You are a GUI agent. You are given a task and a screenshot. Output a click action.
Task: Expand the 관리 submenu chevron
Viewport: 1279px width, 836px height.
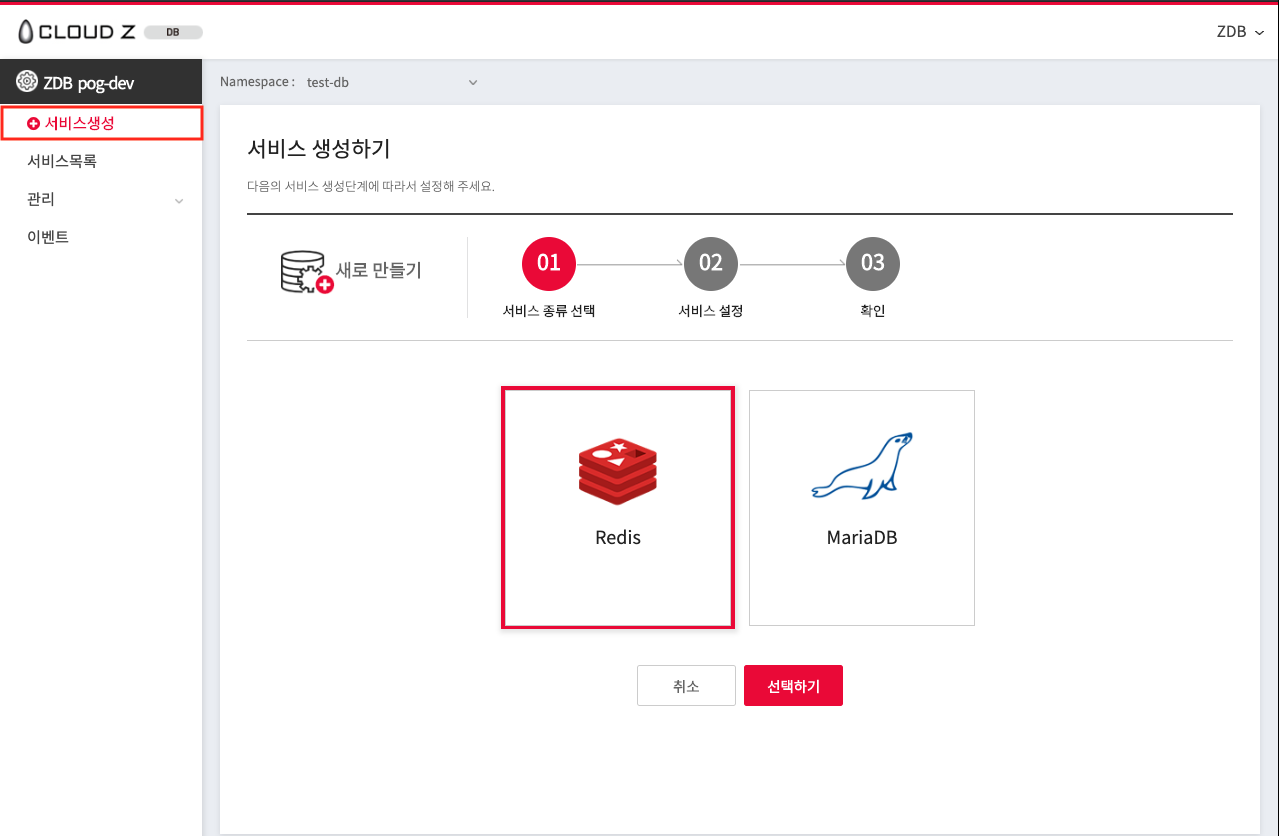click(179, 201)
